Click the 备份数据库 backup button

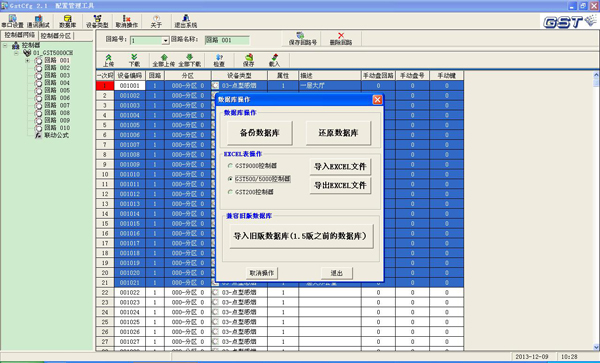pyautogui.click(x=259, y=133)
